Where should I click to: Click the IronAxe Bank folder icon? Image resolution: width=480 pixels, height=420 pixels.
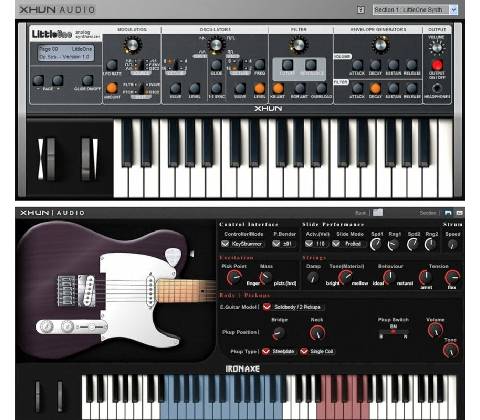point(378,213)
